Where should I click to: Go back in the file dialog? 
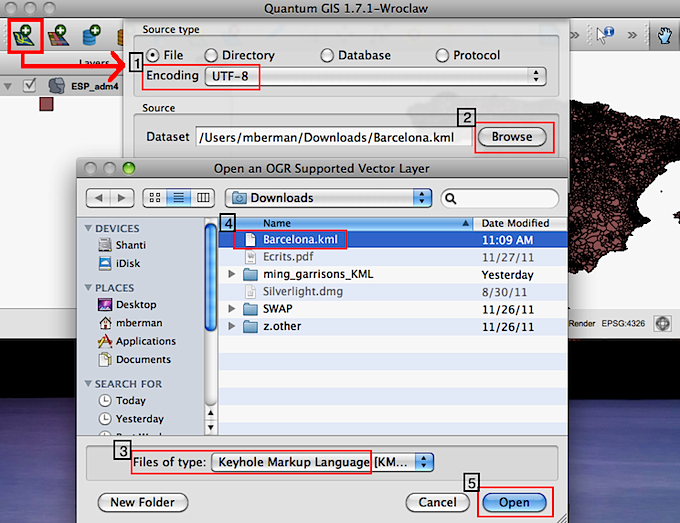click(98, 198)
